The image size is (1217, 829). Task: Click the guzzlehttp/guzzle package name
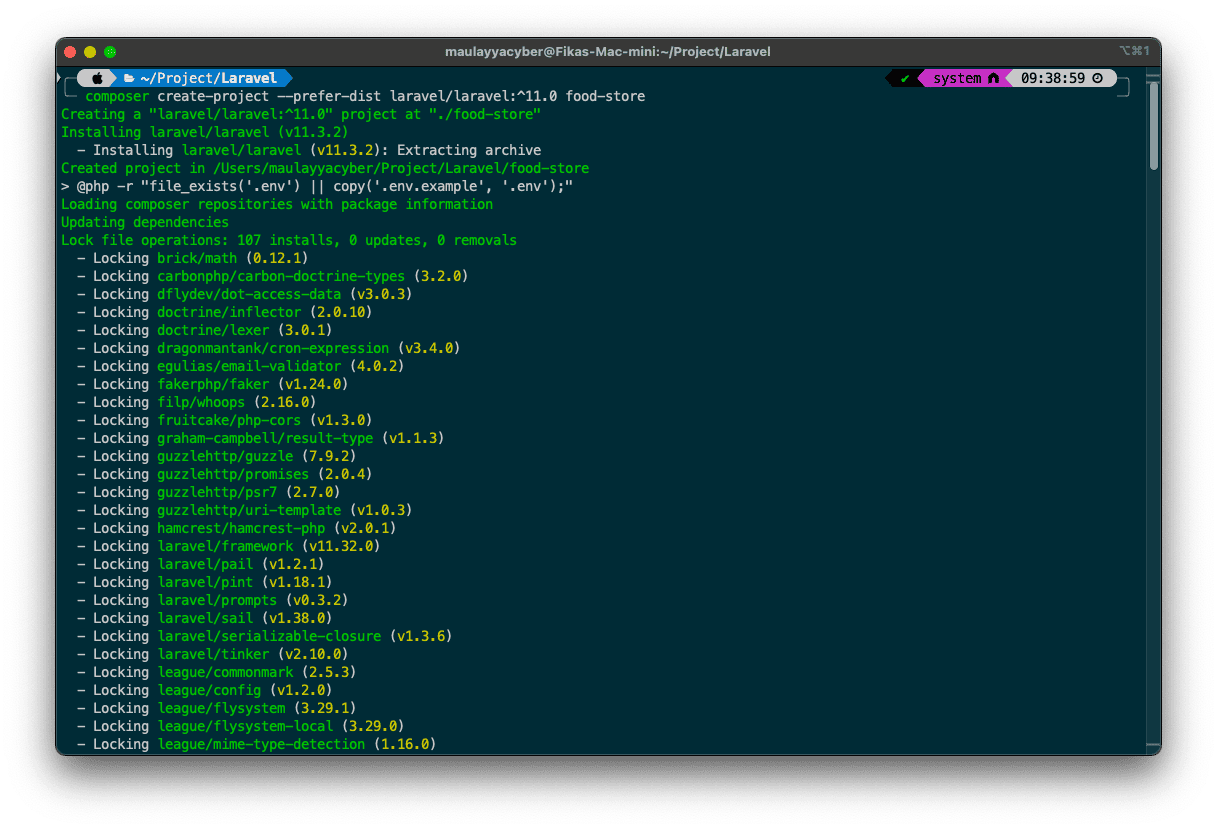click(x=225, y=456)
